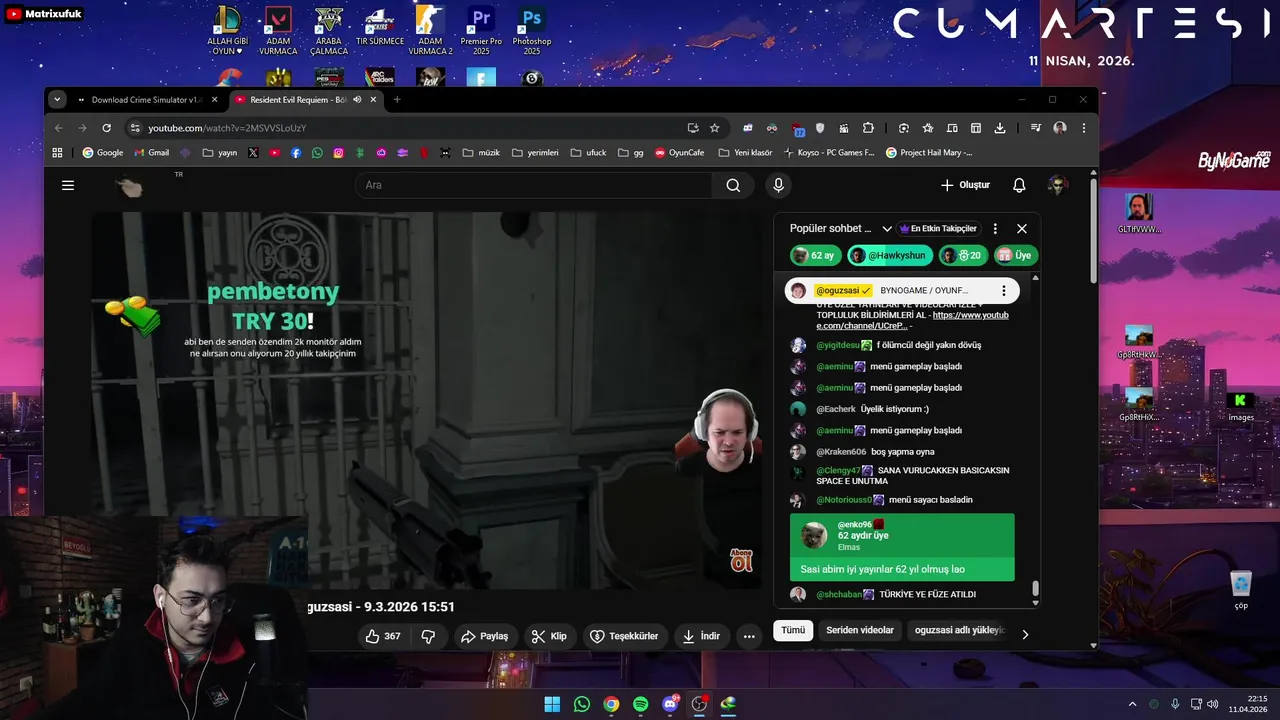Like the video with 367 likes
Viewport: 1280px width, 720px height.
384,636
